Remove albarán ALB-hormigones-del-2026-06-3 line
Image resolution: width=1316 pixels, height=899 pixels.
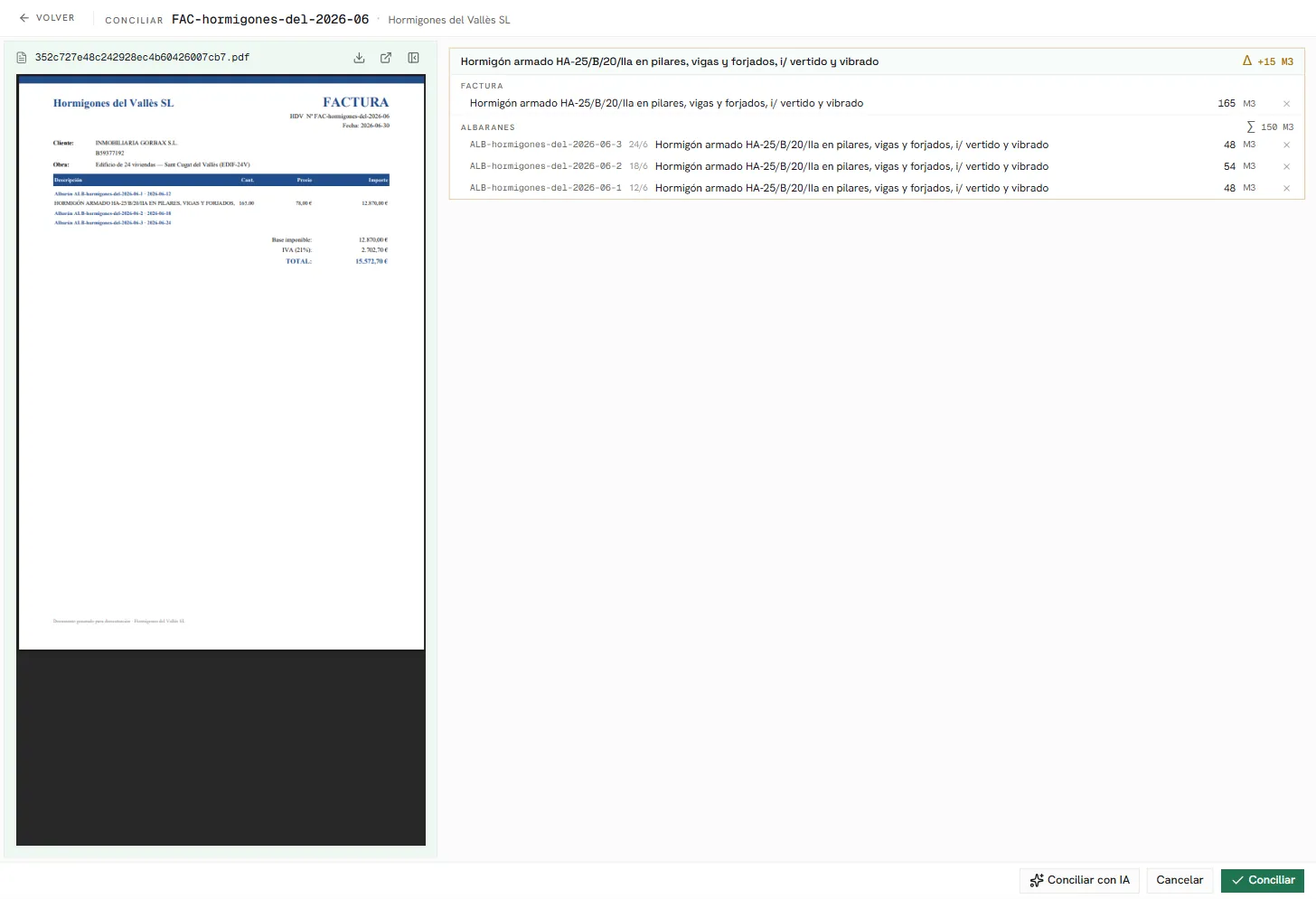tap(1286, 145)
